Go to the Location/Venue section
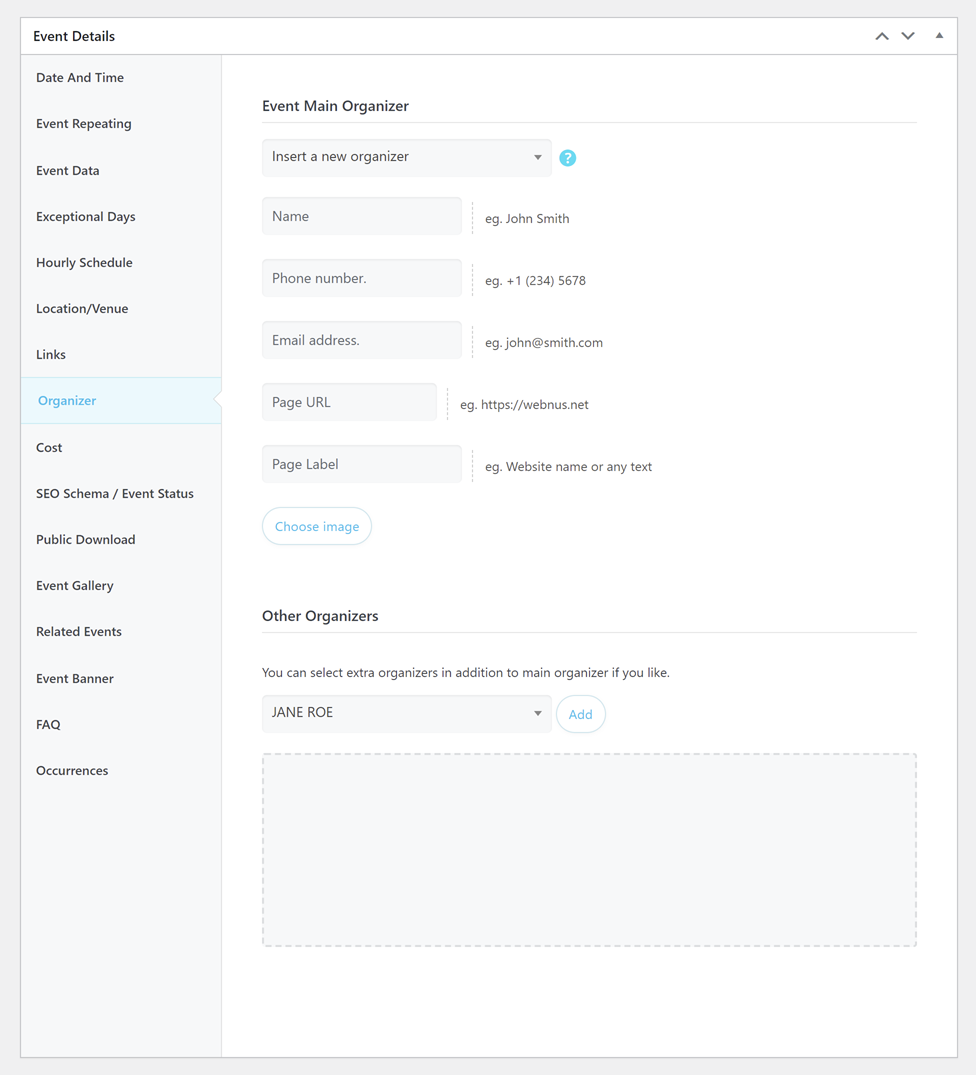 click(82, 309)
